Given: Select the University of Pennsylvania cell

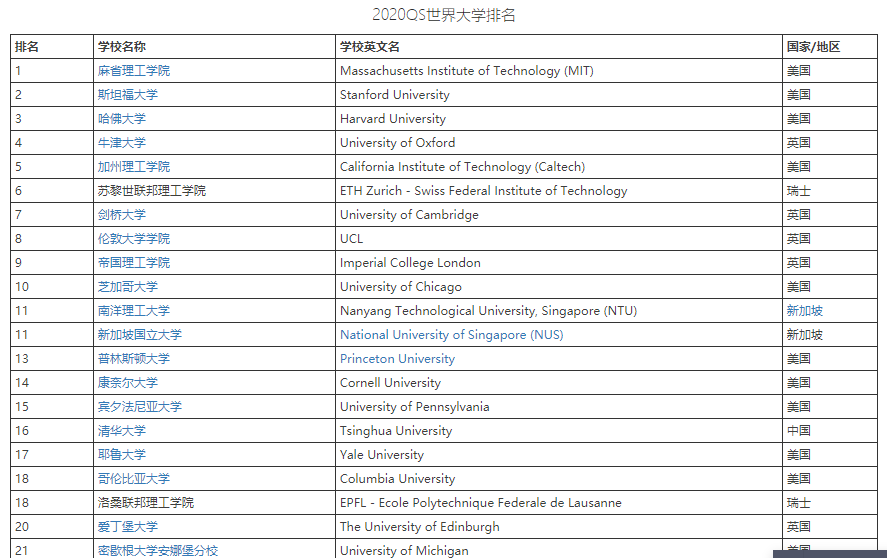Looking at the screenshot, I should click(x=559, y=407).
